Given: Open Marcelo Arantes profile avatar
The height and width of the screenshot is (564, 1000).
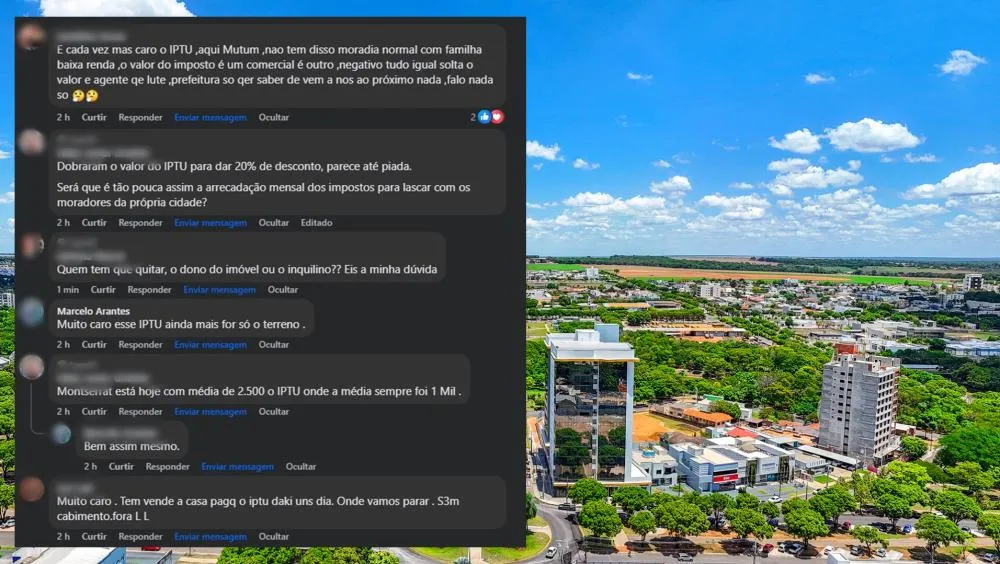Looking at the screenshot, I should point(31,312).
